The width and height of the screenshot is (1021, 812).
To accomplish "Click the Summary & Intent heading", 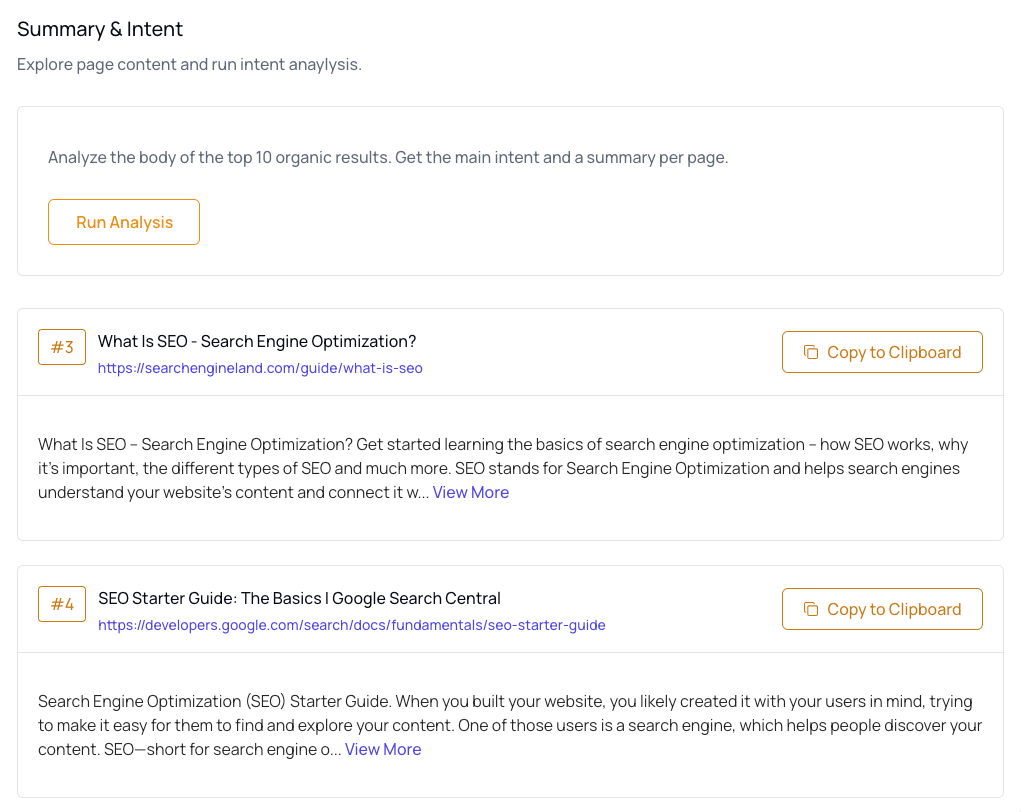I will click(x=100, y=29).
